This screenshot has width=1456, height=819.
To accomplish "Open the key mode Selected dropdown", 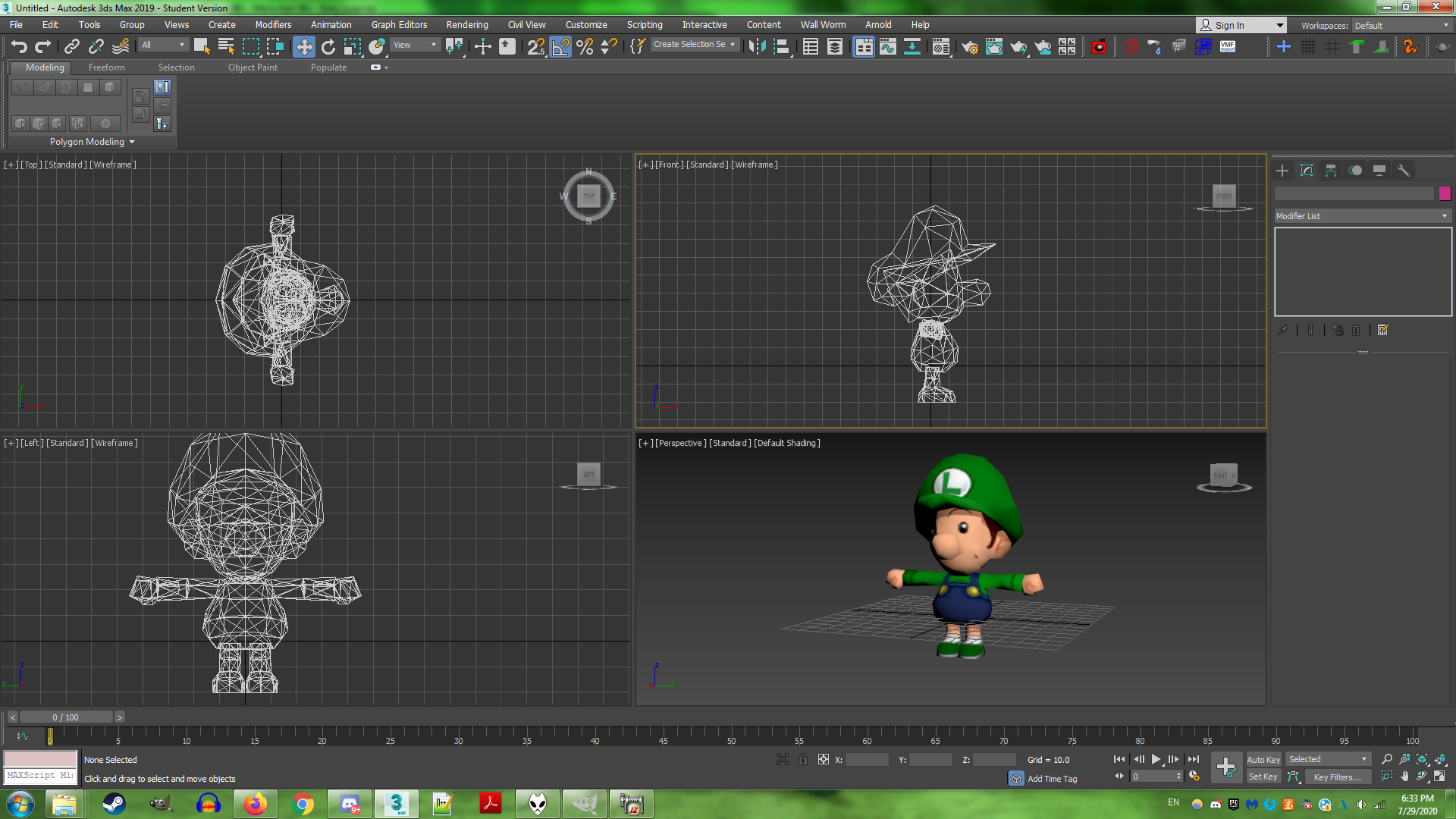I will click(x=1328, y=759).
